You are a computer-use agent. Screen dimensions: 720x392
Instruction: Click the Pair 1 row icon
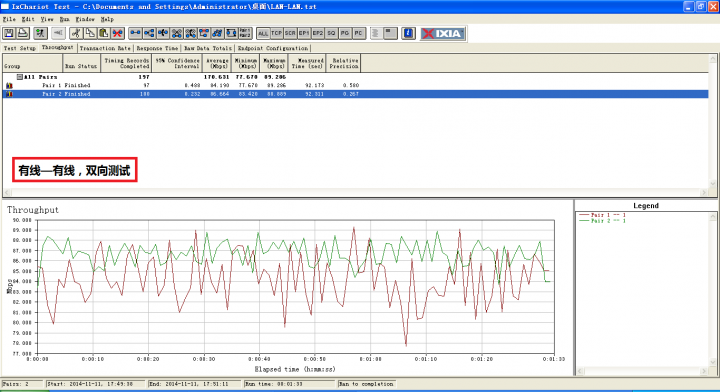point(9,85)
